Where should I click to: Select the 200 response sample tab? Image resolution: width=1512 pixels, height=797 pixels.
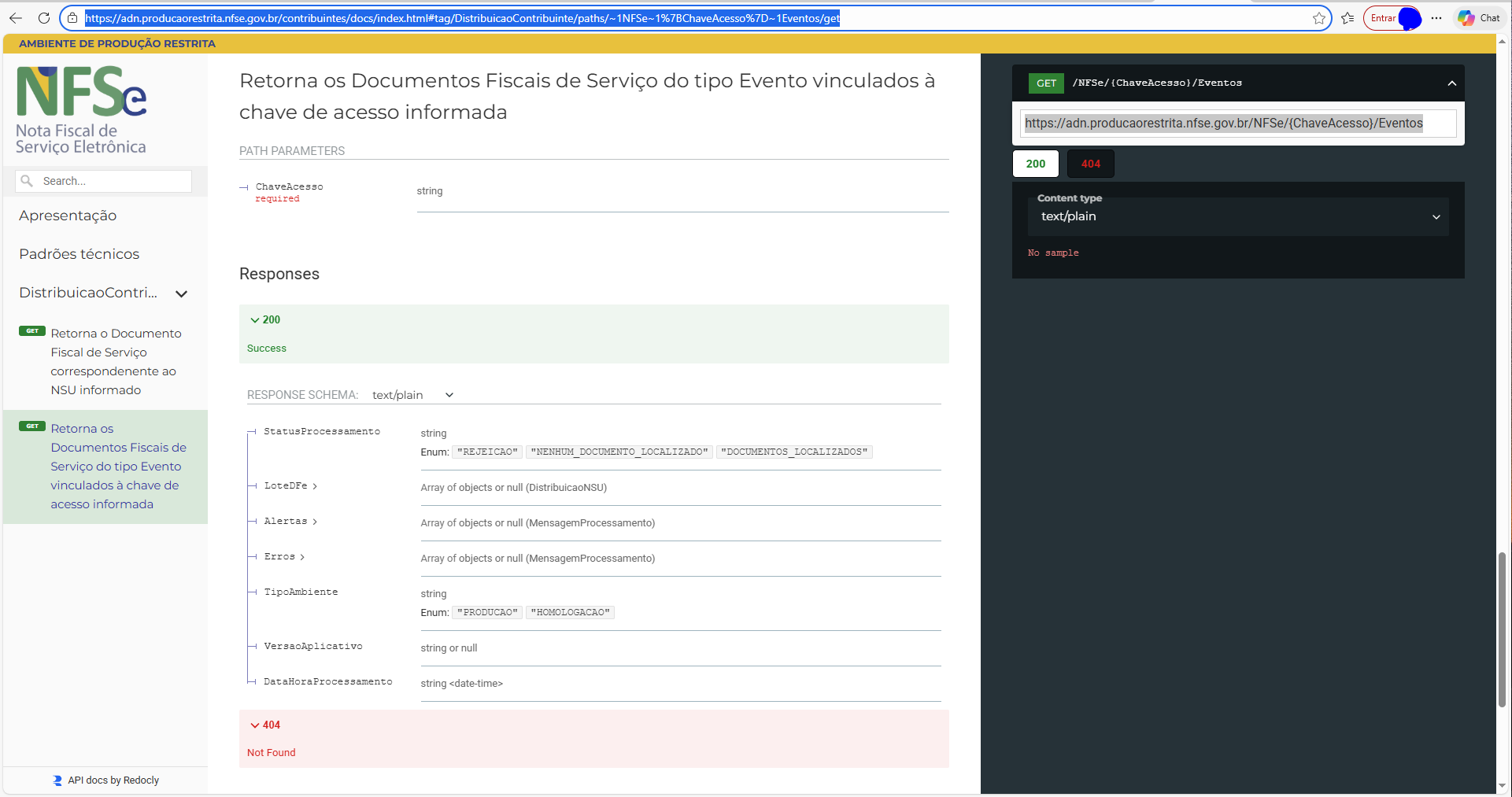[1035, 164]
